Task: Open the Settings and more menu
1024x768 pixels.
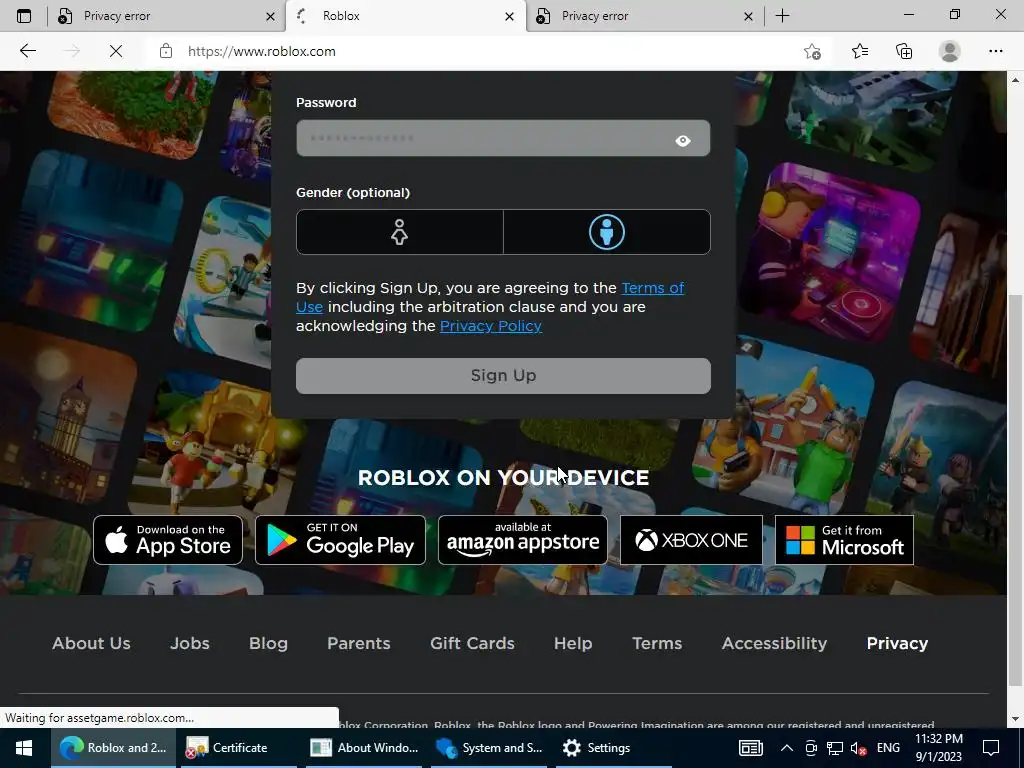Action: click(x=995, y=51)
